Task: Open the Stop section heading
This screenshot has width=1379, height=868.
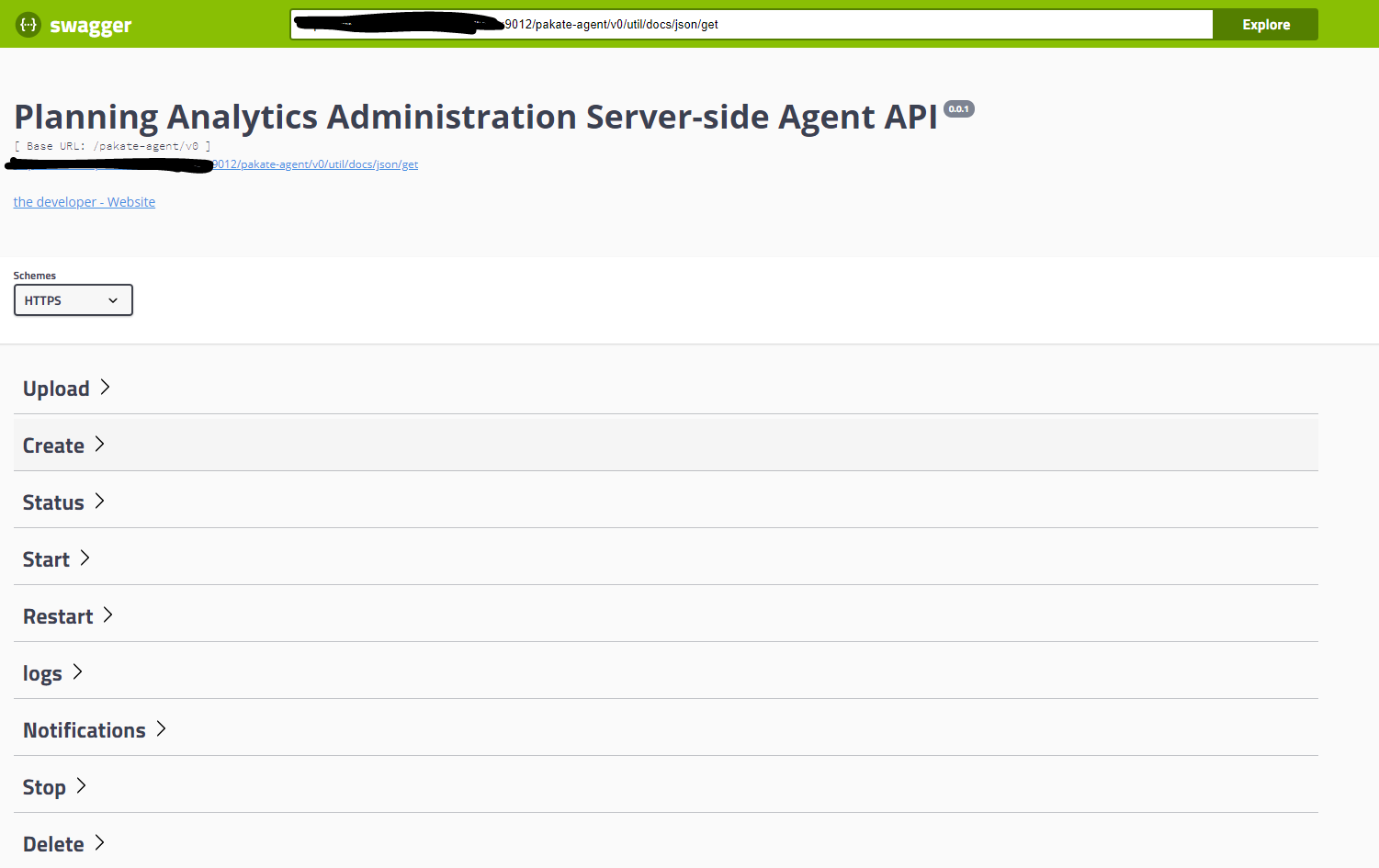Action: 44,787
